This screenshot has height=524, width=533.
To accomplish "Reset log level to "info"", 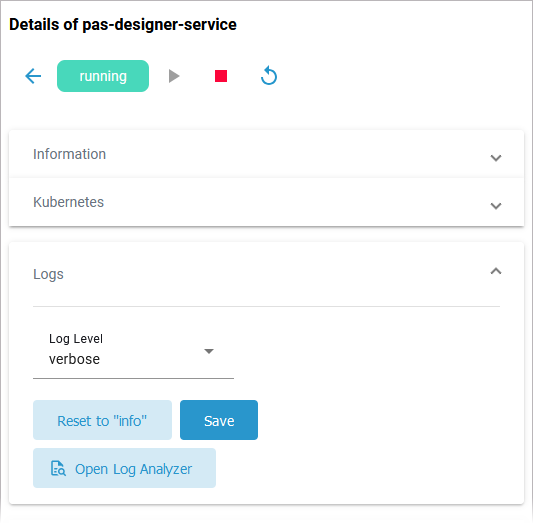I will point(102,420).
